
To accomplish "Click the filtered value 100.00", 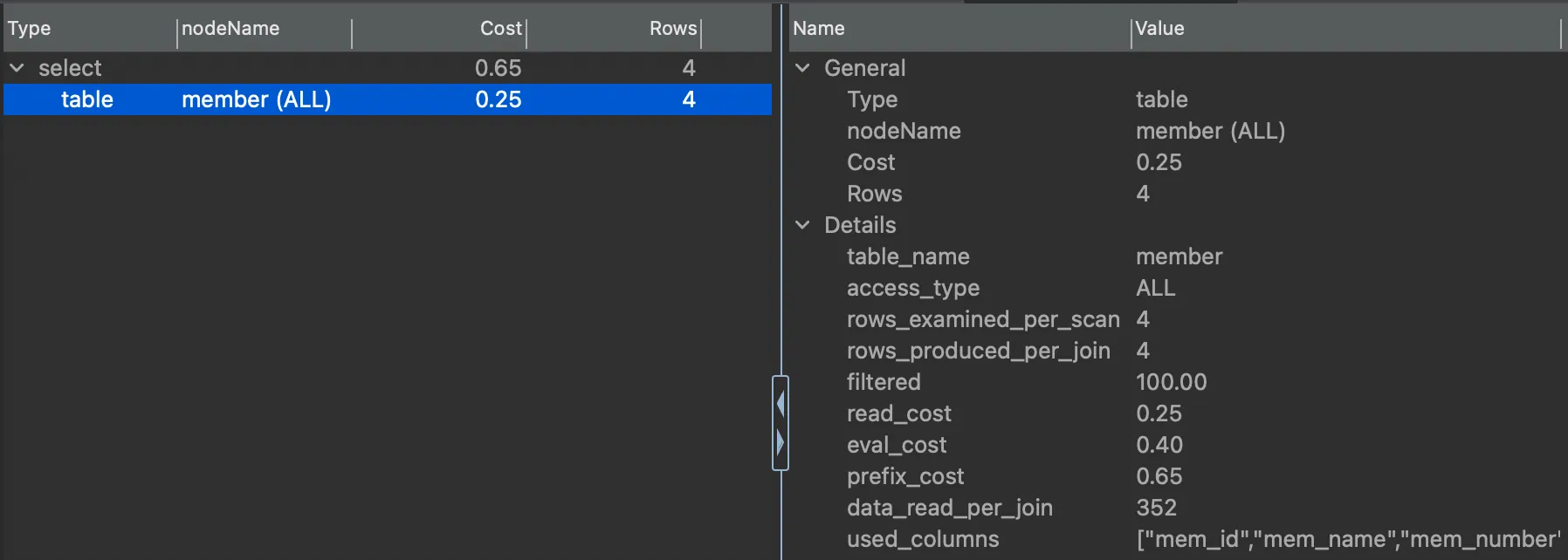I will 1171,382.
